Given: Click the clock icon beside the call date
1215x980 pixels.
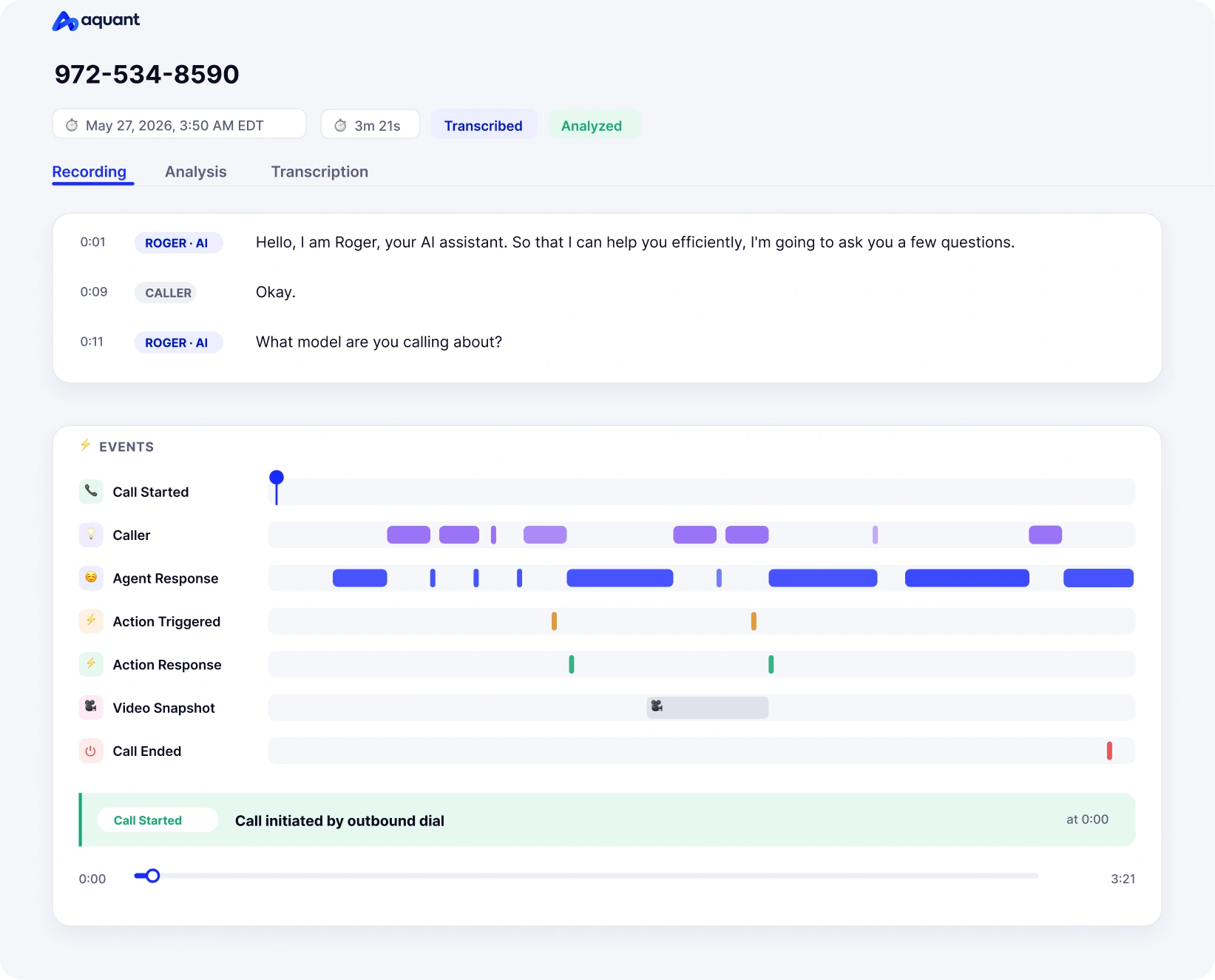Looking at the screenshot, I should (72, 125).
